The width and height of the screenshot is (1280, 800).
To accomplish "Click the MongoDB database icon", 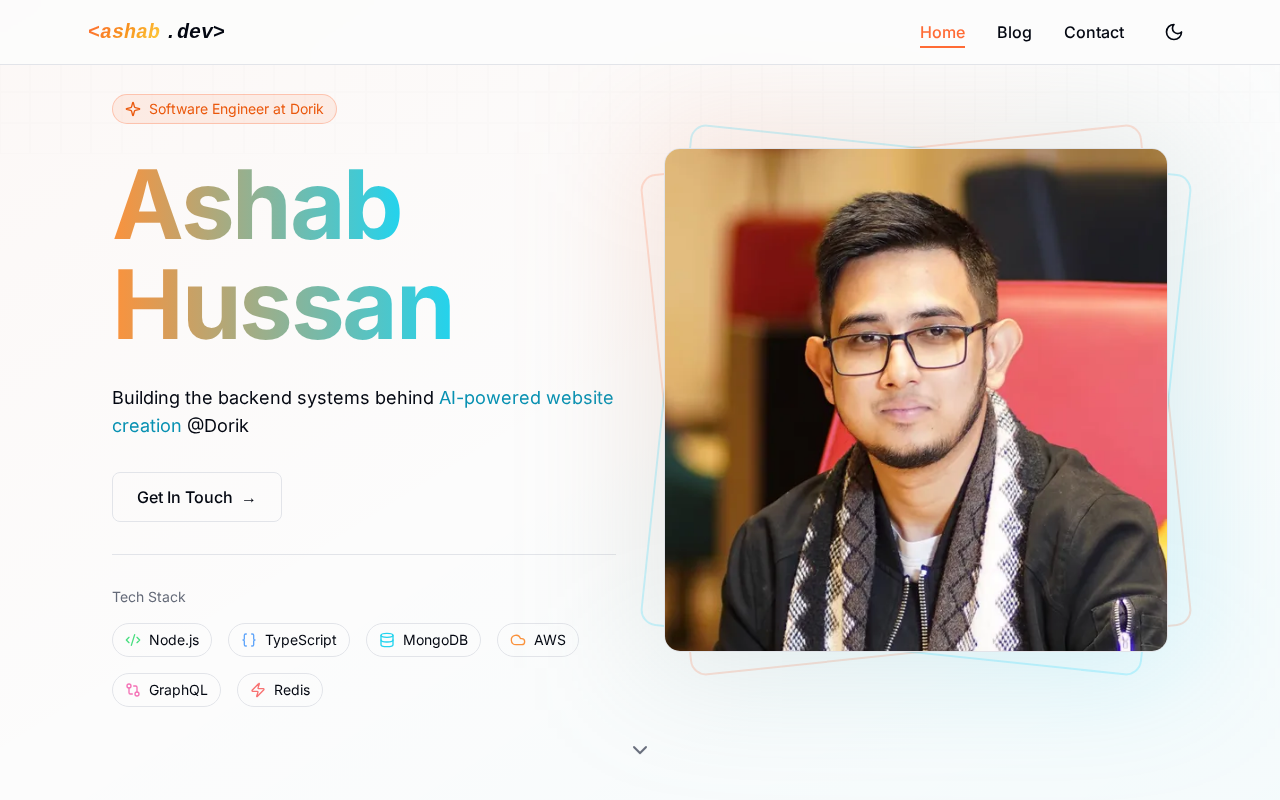I will pos(387,640).
